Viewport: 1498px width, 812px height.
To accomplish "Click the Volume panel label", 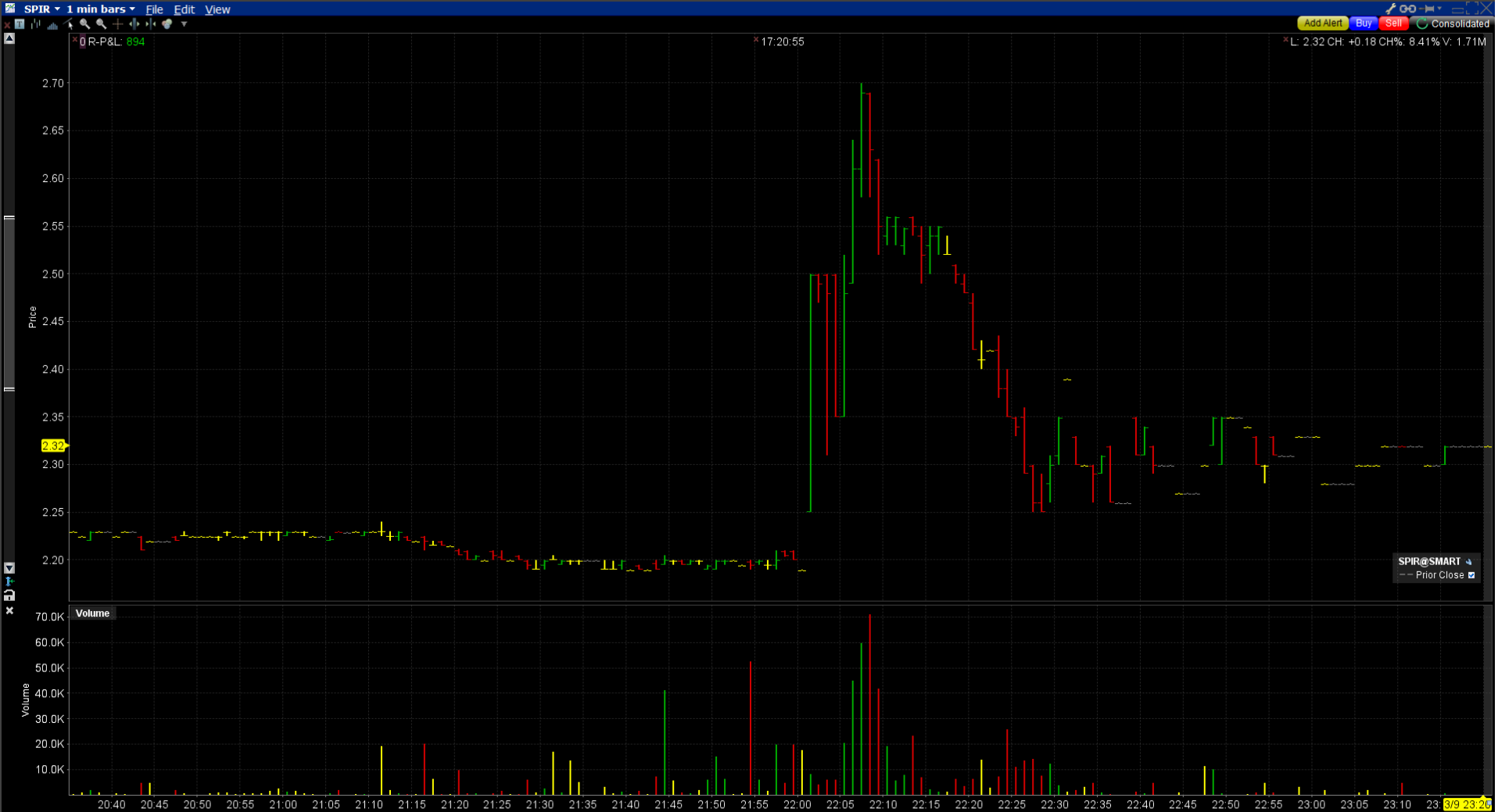I will 92,613.
